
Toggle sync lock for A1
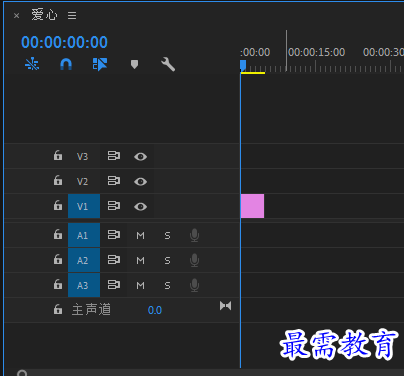pyautogui.click(x=114, y=235)
